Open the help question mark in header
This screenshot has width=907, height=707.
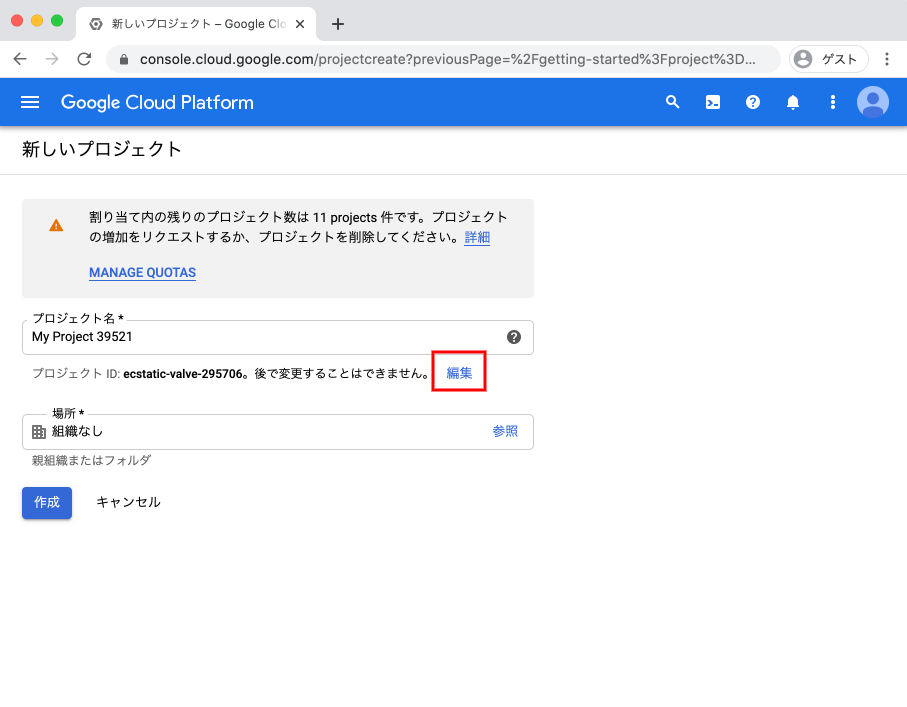point(753,102)
